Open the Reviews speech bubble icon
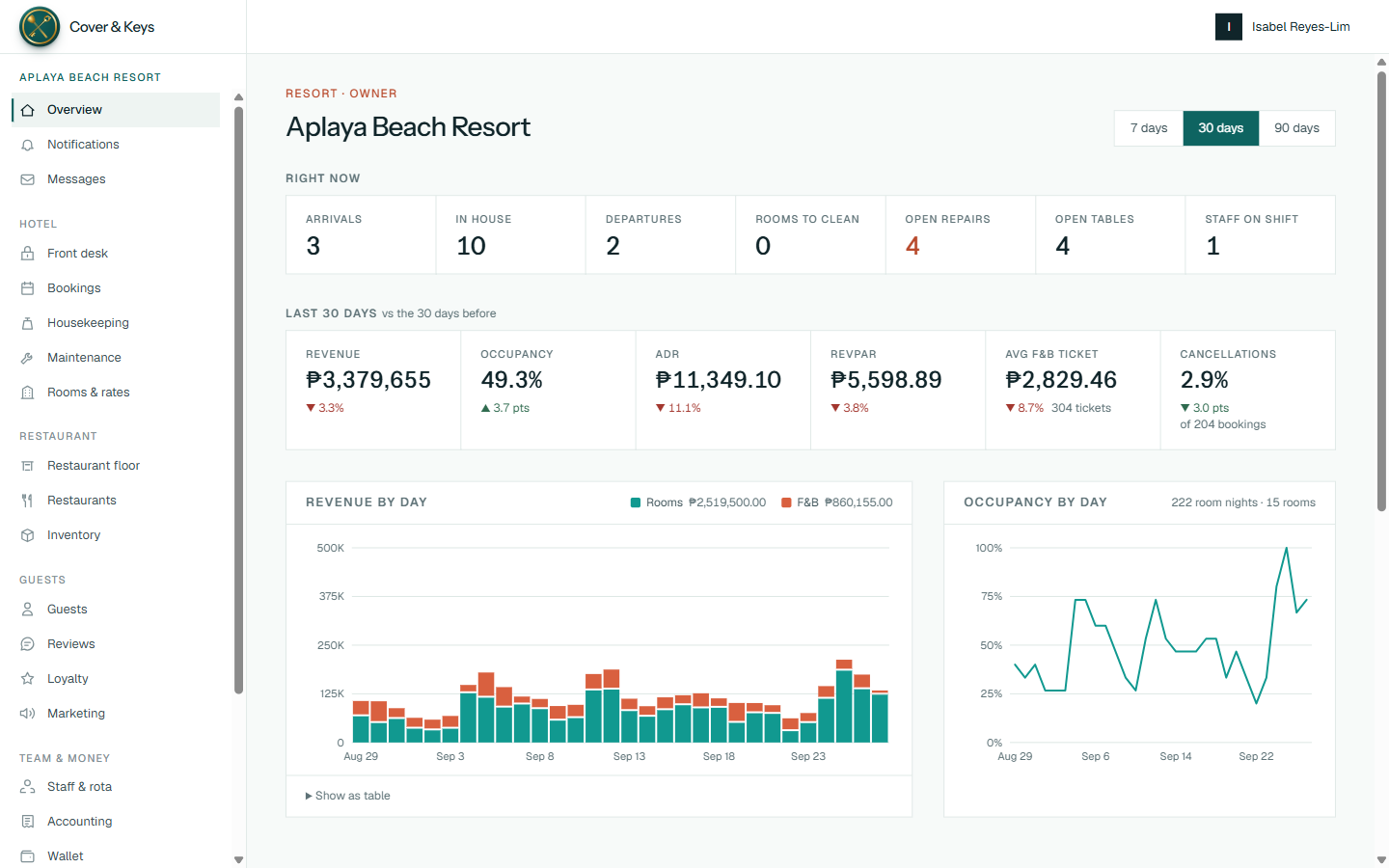This screenshot has width=1389, height=868. pyautogui.click(x=28, y=644)
